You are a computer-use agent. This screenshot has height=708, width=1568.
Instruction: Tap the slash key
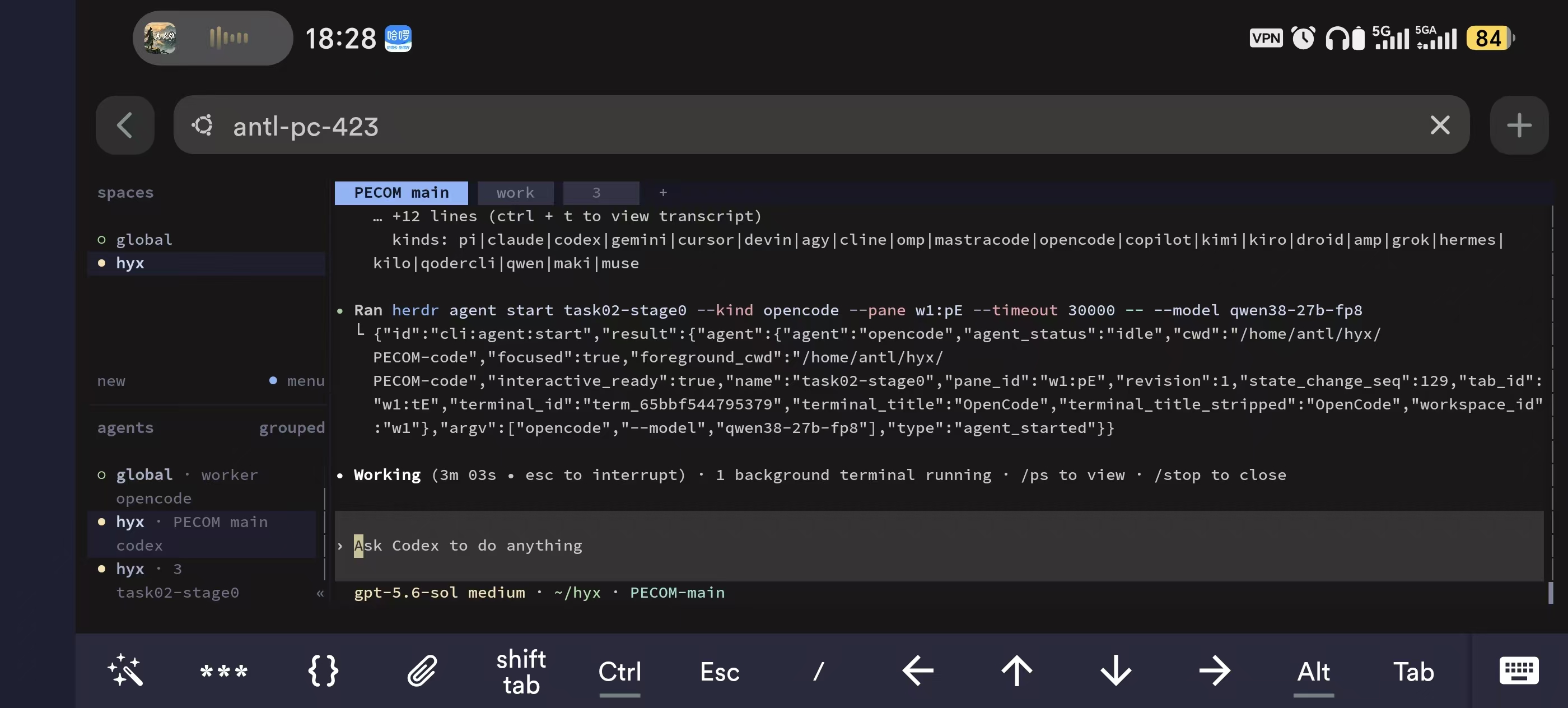pos(819,672)
